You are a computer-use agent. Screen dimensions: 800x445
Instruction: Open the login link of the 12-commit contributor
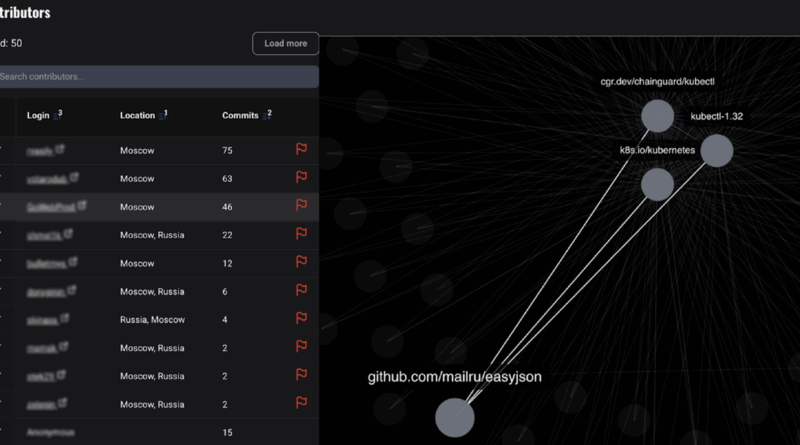point(46,264)
